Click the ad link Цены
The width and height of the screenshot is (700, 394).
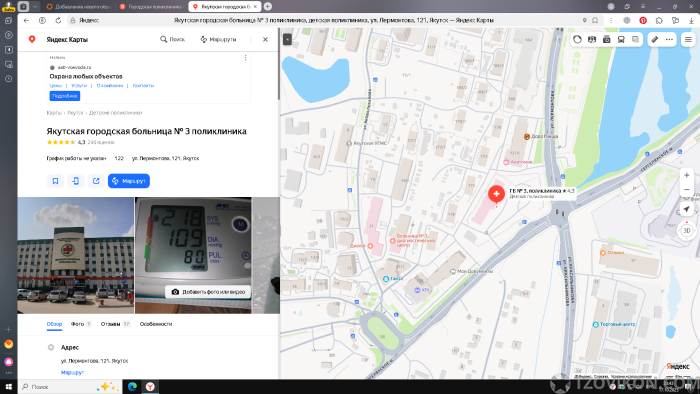point(56,86)
